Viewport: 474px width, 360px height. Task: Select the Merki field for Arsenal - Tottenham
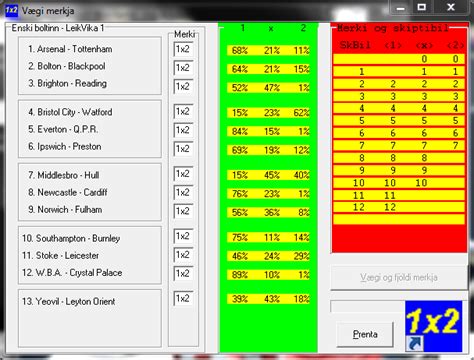coord(183,49)
